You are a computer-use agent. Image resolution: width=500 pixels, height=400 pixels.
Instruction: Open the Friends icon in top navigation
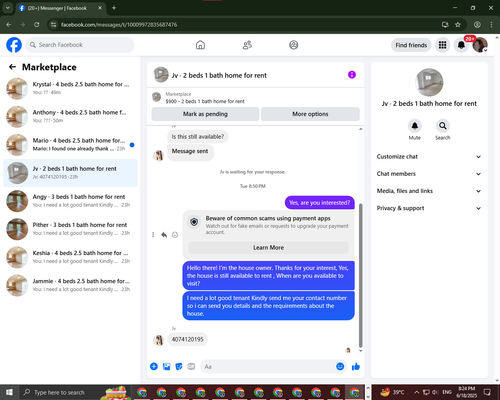pyautogui.click(x=247, y=45)
